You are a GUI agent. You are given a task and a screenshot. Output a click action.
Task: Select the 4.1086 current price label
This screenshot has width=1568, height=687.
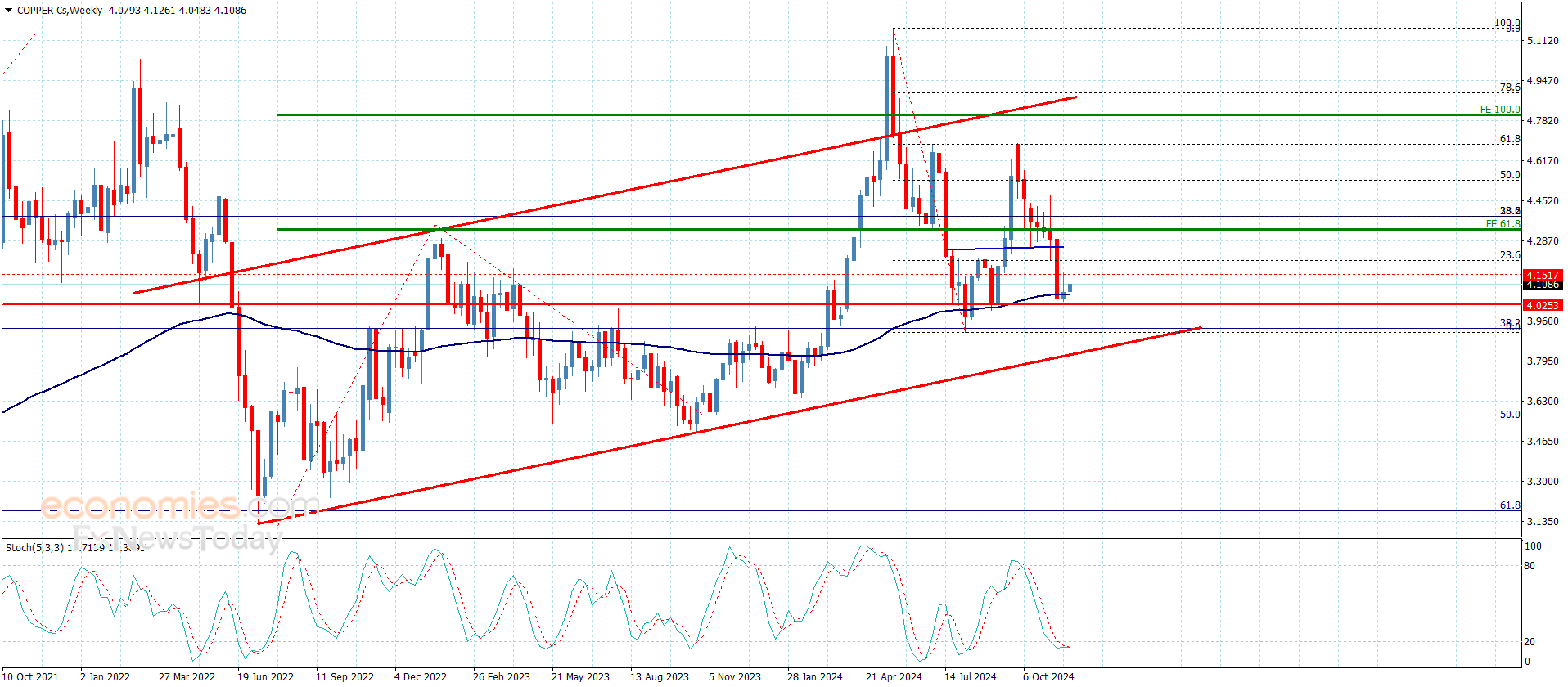pos(1542,285)
